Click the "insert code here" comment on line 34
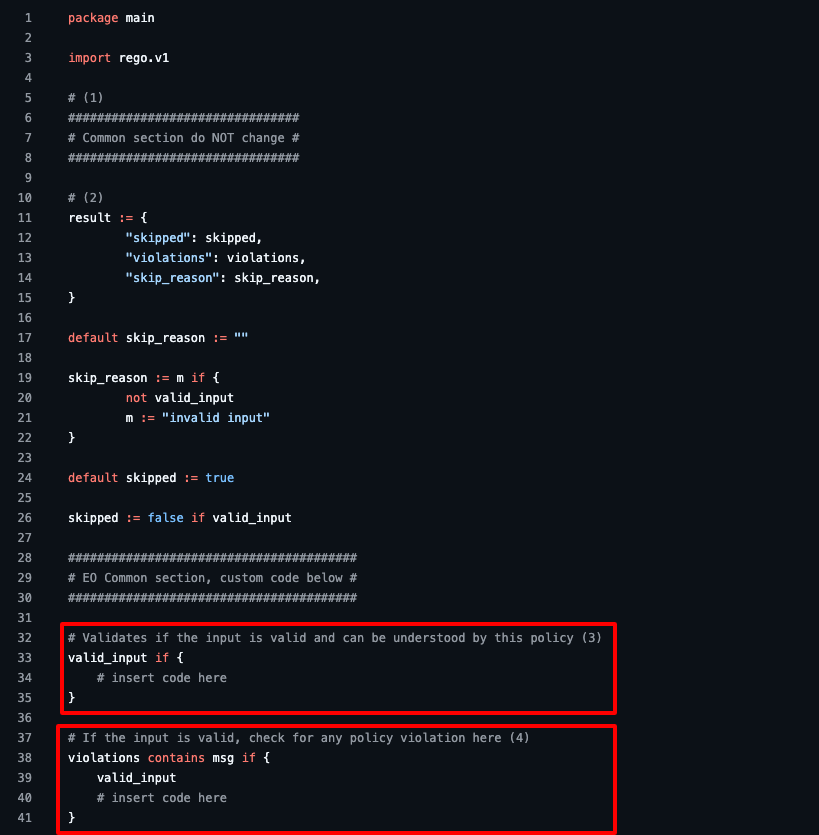Screen dimensions: 819x835 pos(162,678)
